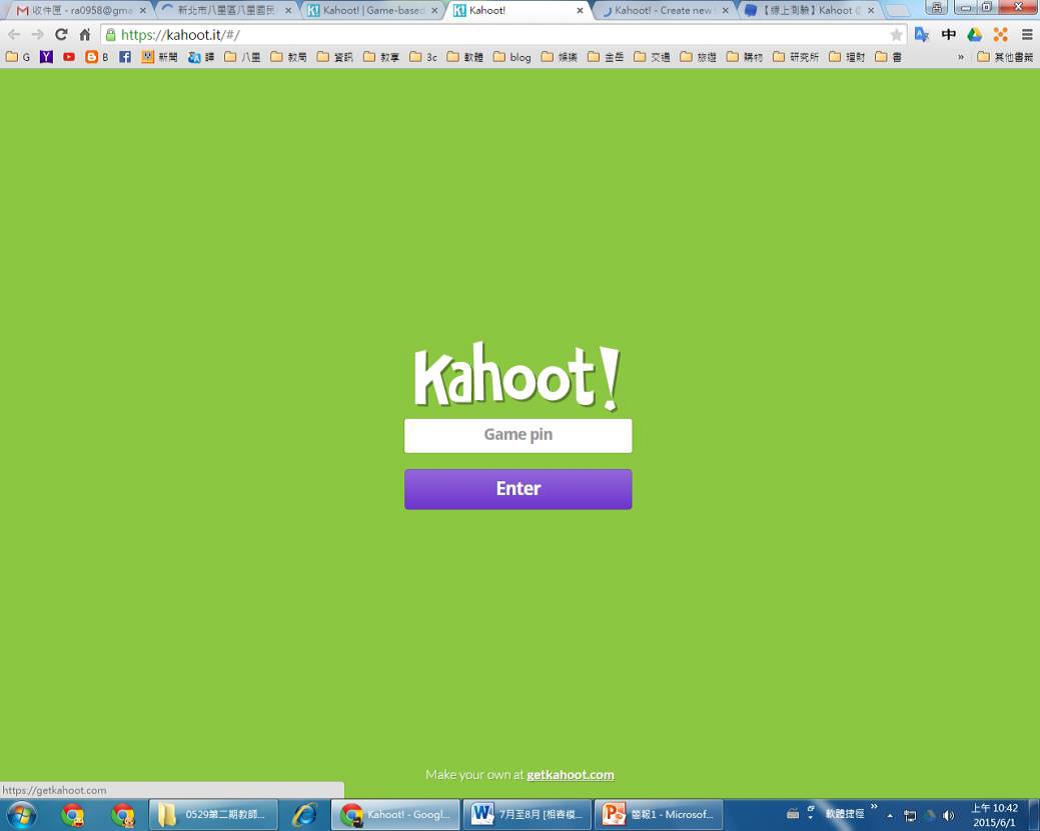Switch to the Gmail inbox tab
1040x831 pixels.
click(x=75, y=10)
